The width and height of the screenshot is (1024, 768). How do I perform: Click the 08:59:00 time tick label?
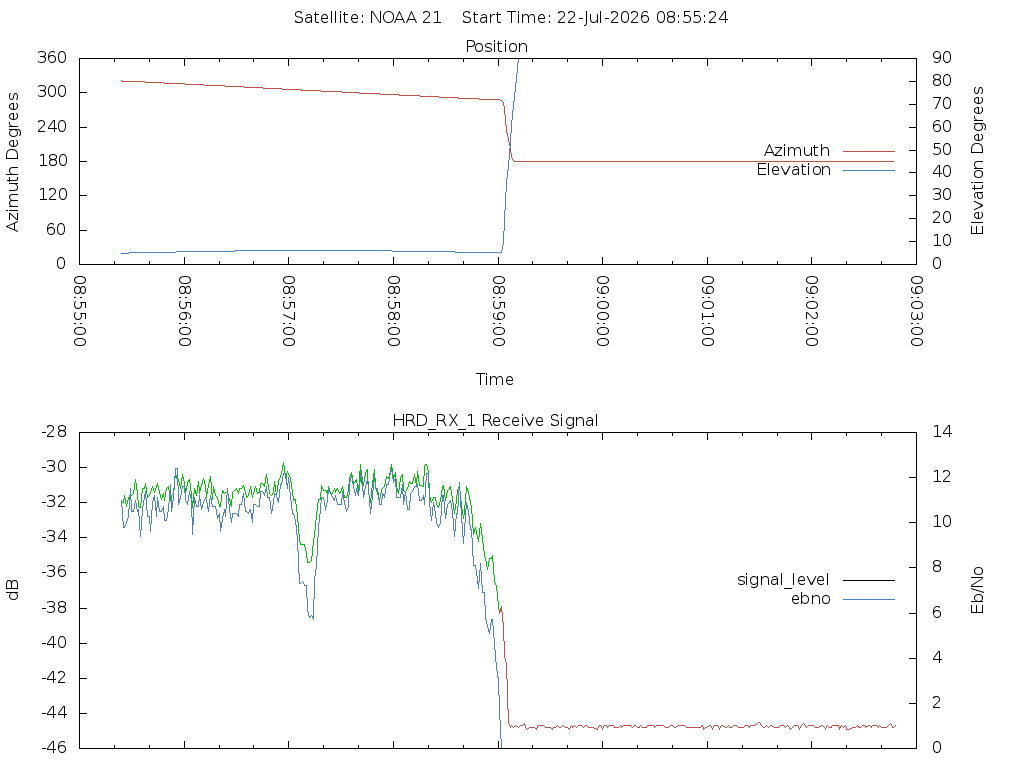498,311
